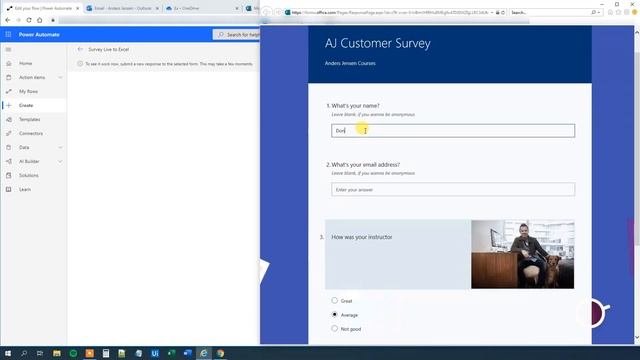Viewport: 640px width, 360px height.
Task: Reload the Power Automate page in Chrome
Action: coord(29,20)
